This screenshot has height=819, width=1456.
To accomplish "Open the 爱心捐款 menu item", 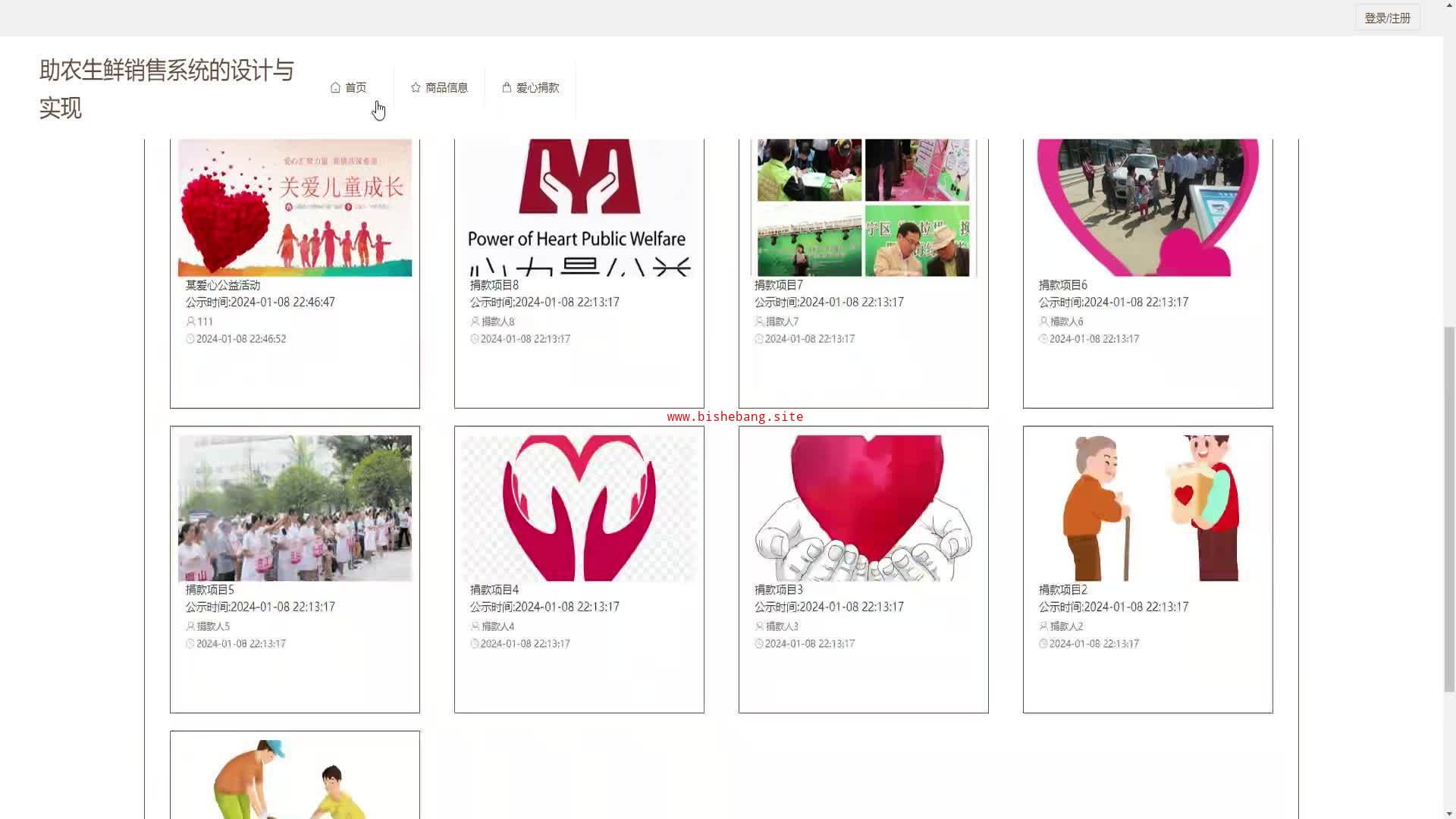I will click(538, 88).
